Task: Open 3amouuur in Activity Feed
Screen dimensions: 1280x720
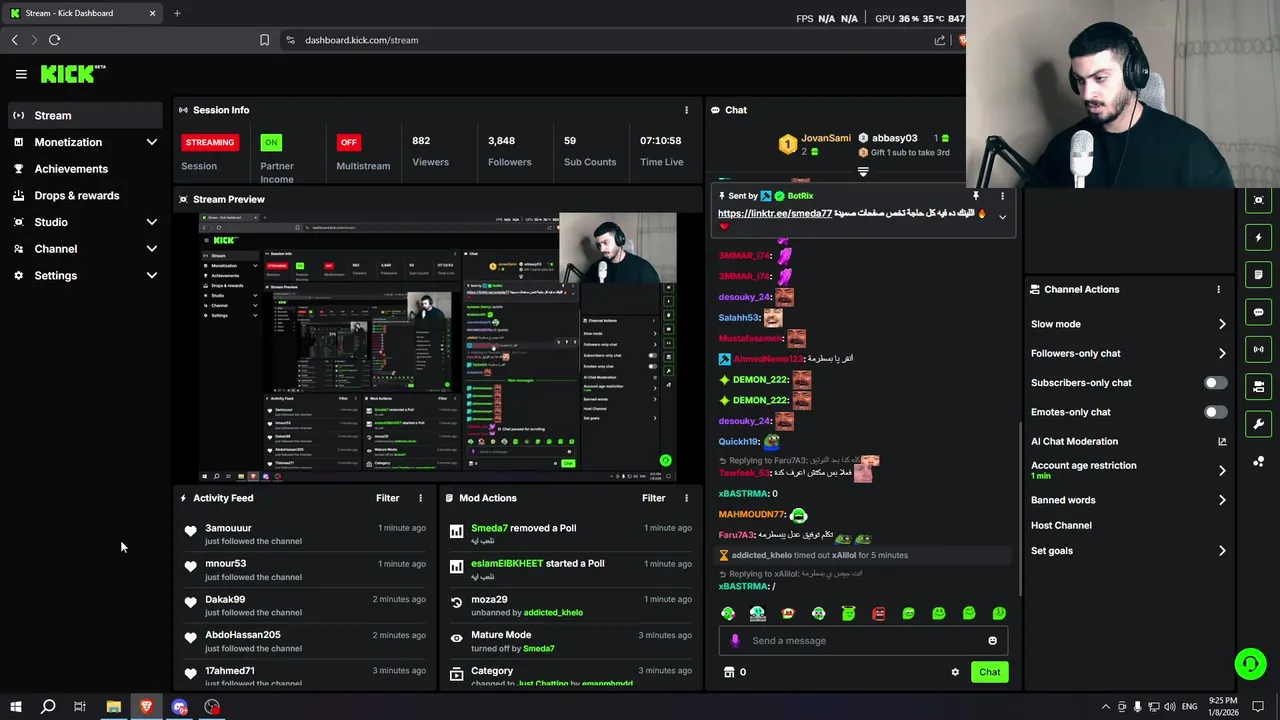Action: (x=228, y=528)
